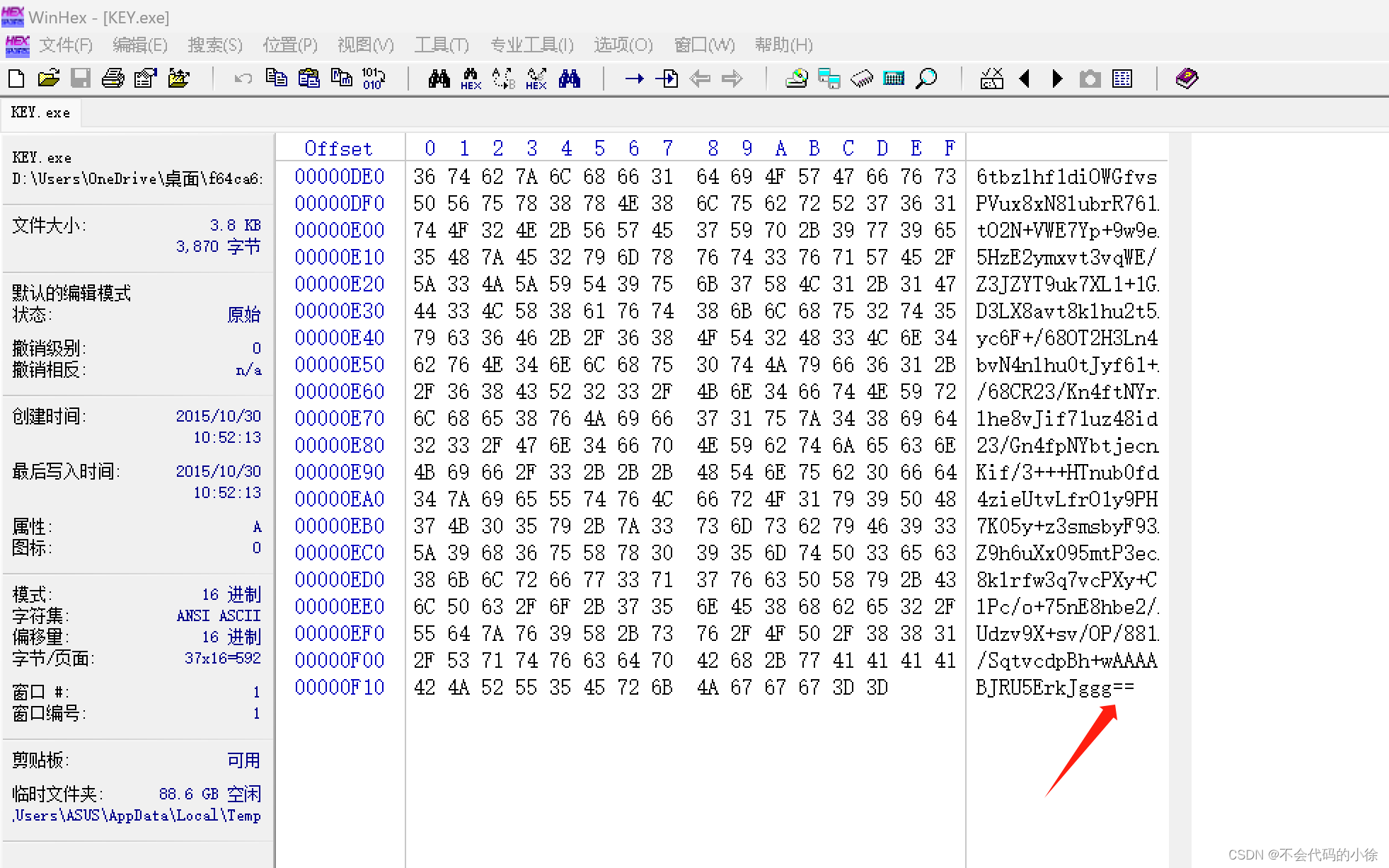Open help with the purple book icon

pos(1187,79)
